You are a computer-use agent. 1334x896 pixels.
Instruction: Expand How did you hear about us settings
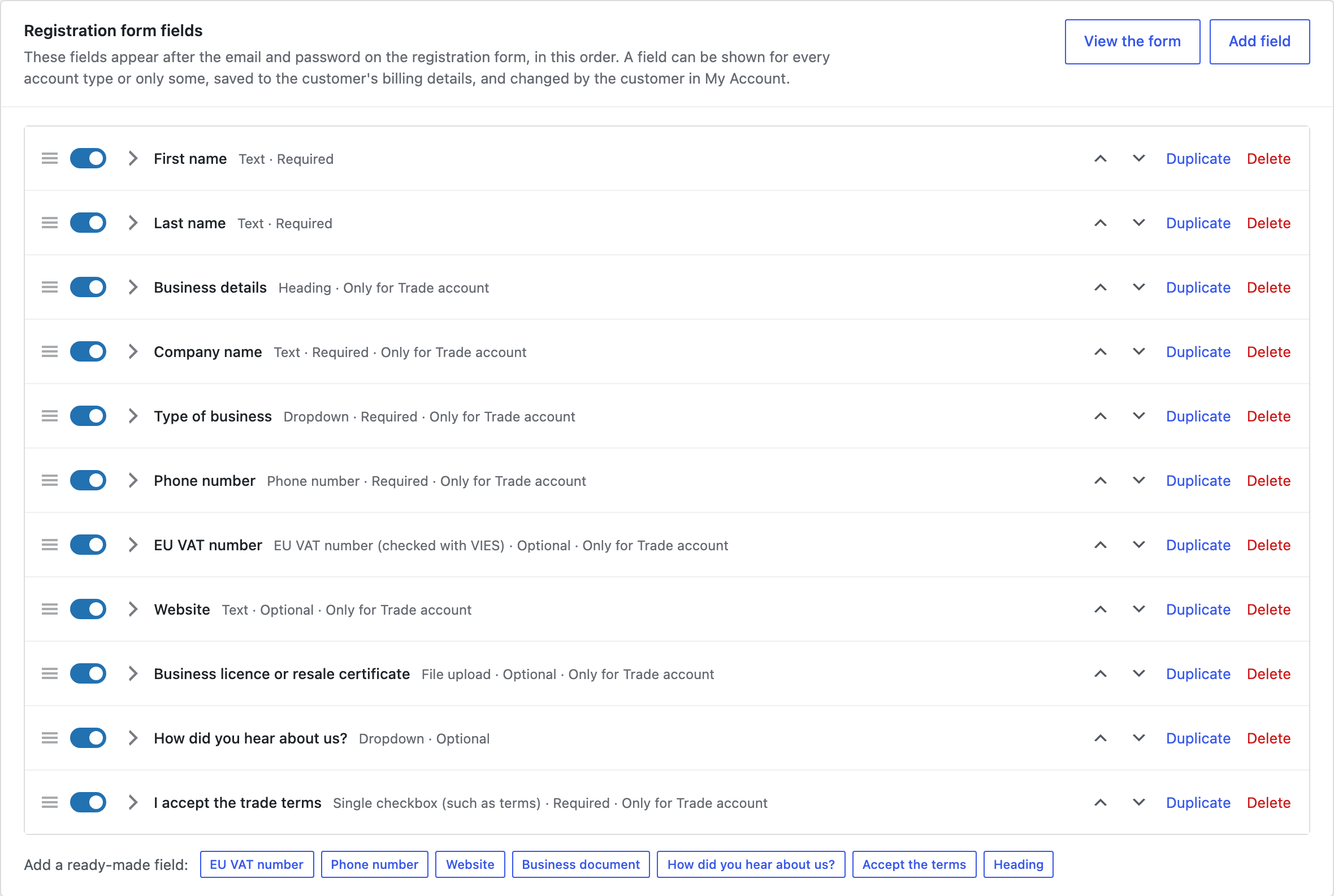(x=133, y=738)
